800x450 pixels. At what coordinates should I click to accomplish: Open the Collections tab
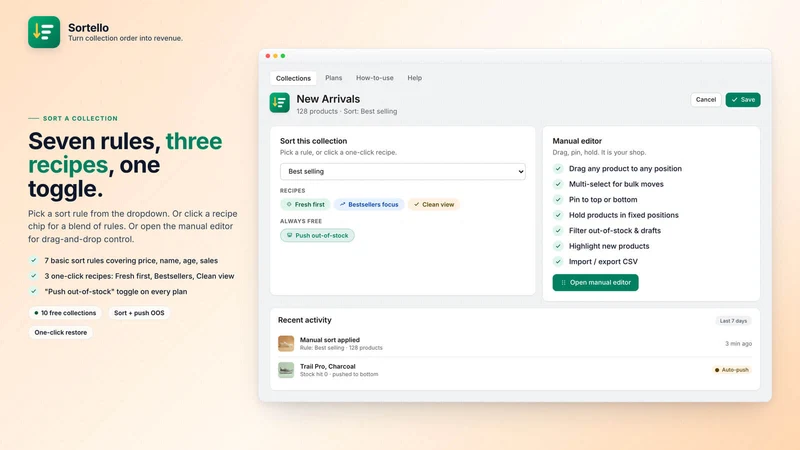[293, 78]
